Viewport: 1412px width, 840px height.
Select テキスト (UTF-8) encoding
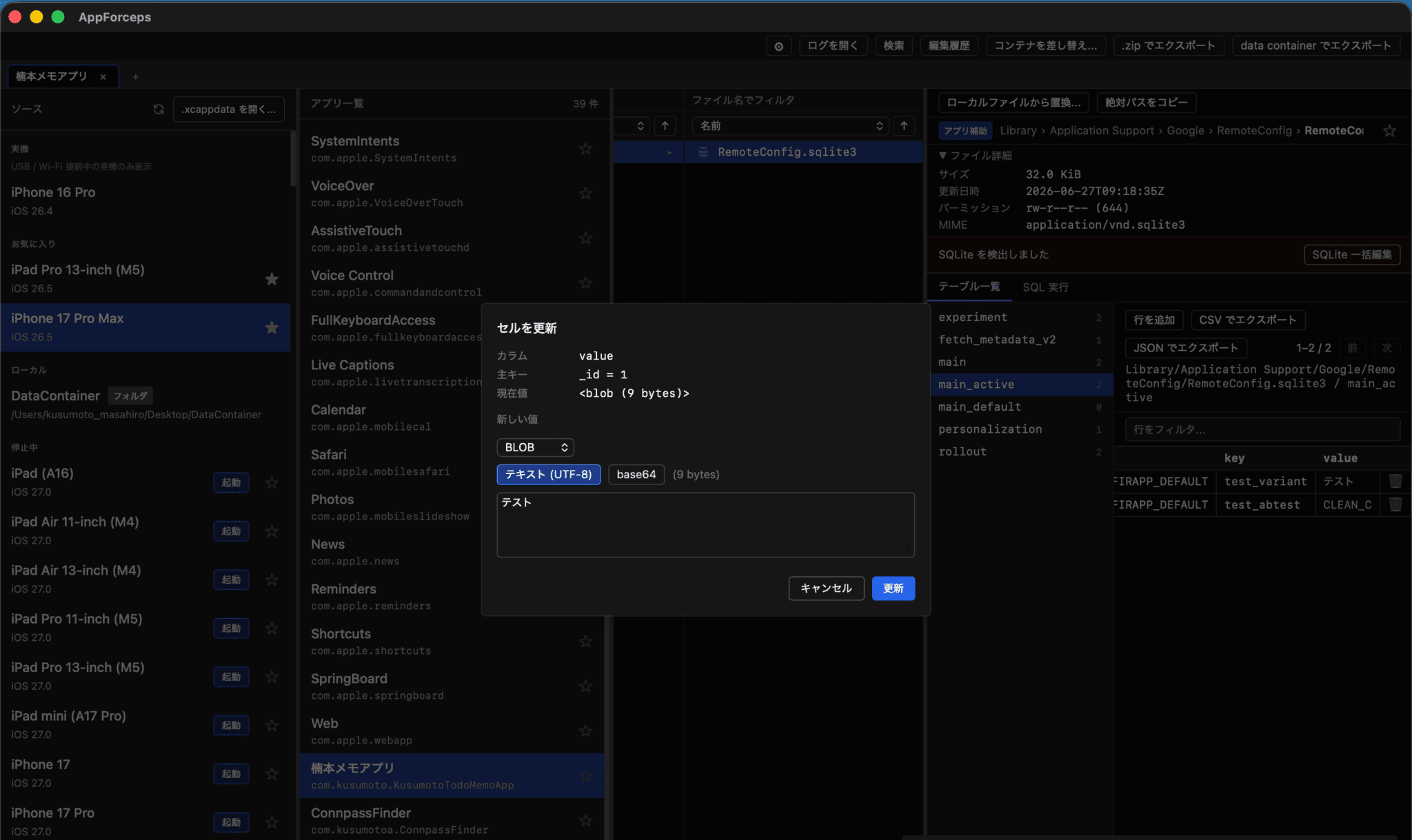[x=549, y=474]
